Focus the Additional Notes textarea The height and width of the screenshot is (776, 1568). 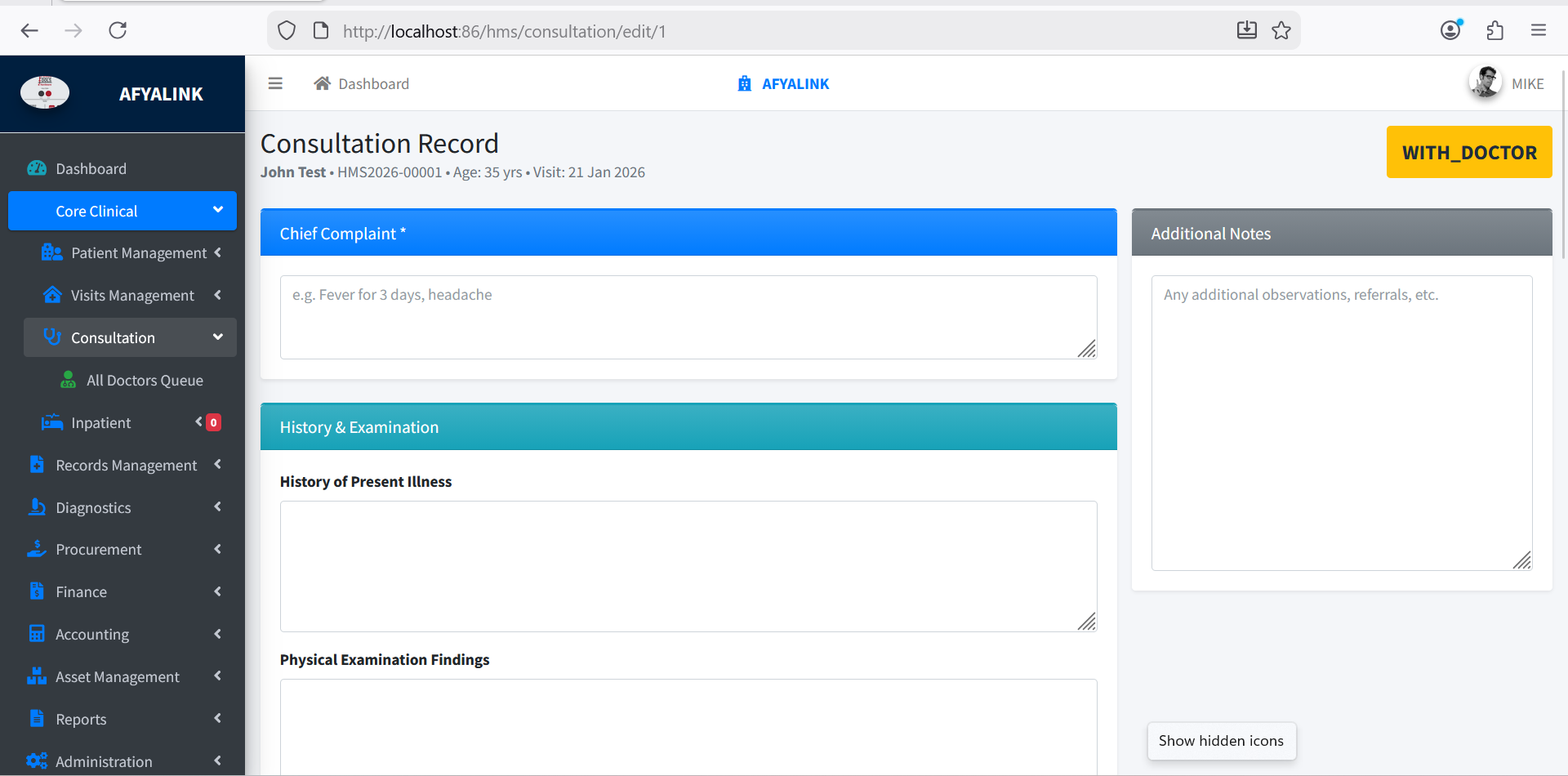[x=1341, y=422]
